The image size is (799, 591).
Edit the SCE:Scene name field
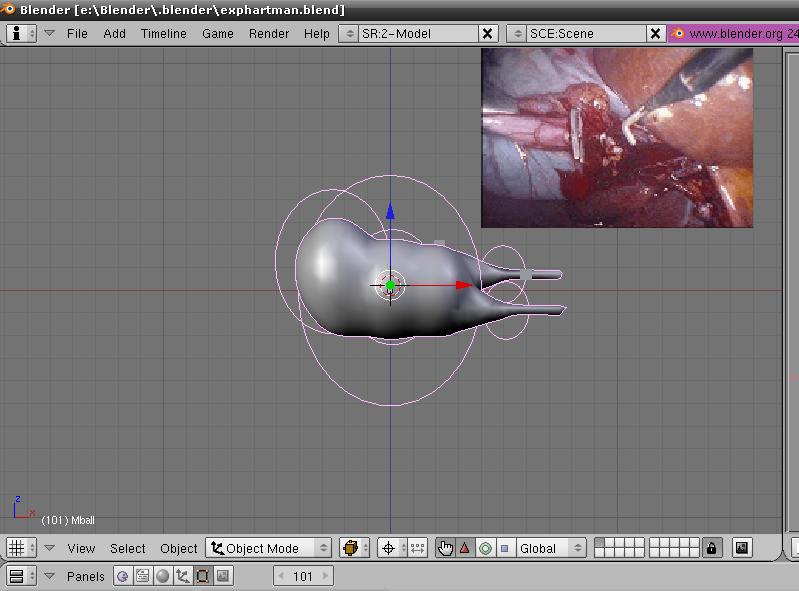587,34
